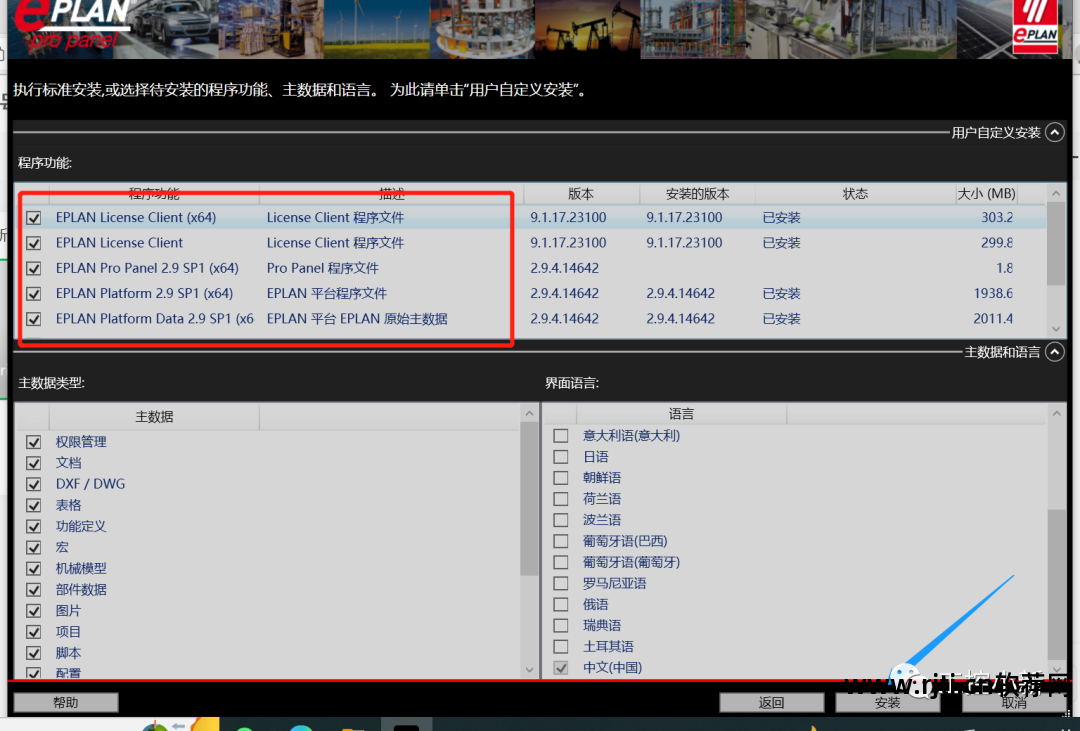Uncheck the 权限管理 master data checkbox
Image resolution: width=1080 pixels, height=731 pixels.
[x=34, y=442]
